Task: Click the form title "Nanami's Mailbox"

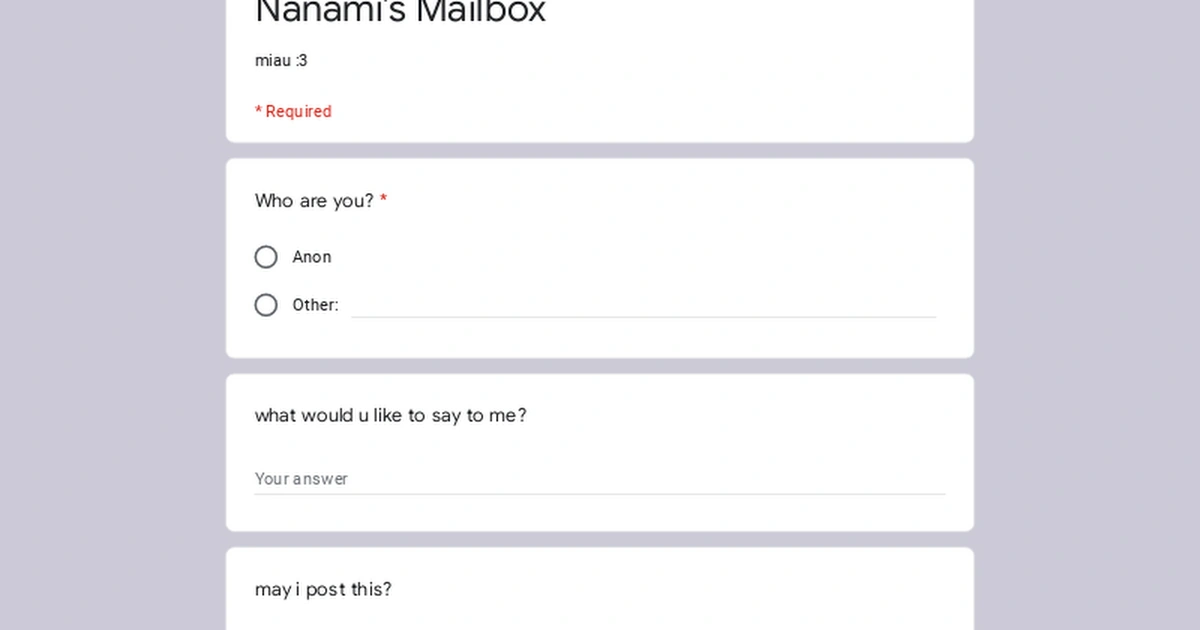Action: point(399,12)
